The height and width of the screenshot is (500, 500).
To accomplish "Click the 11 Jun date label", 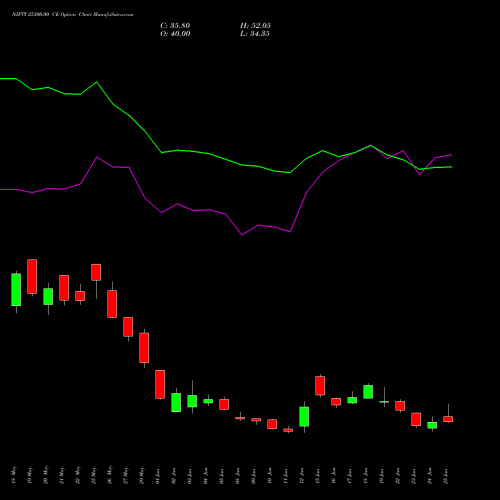I will point(286,476).
